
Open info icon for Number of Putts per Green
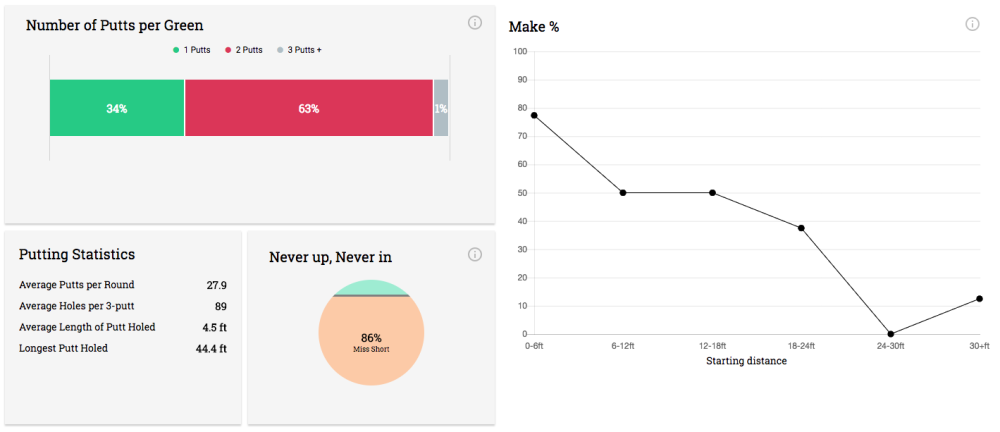pos(475,23)
